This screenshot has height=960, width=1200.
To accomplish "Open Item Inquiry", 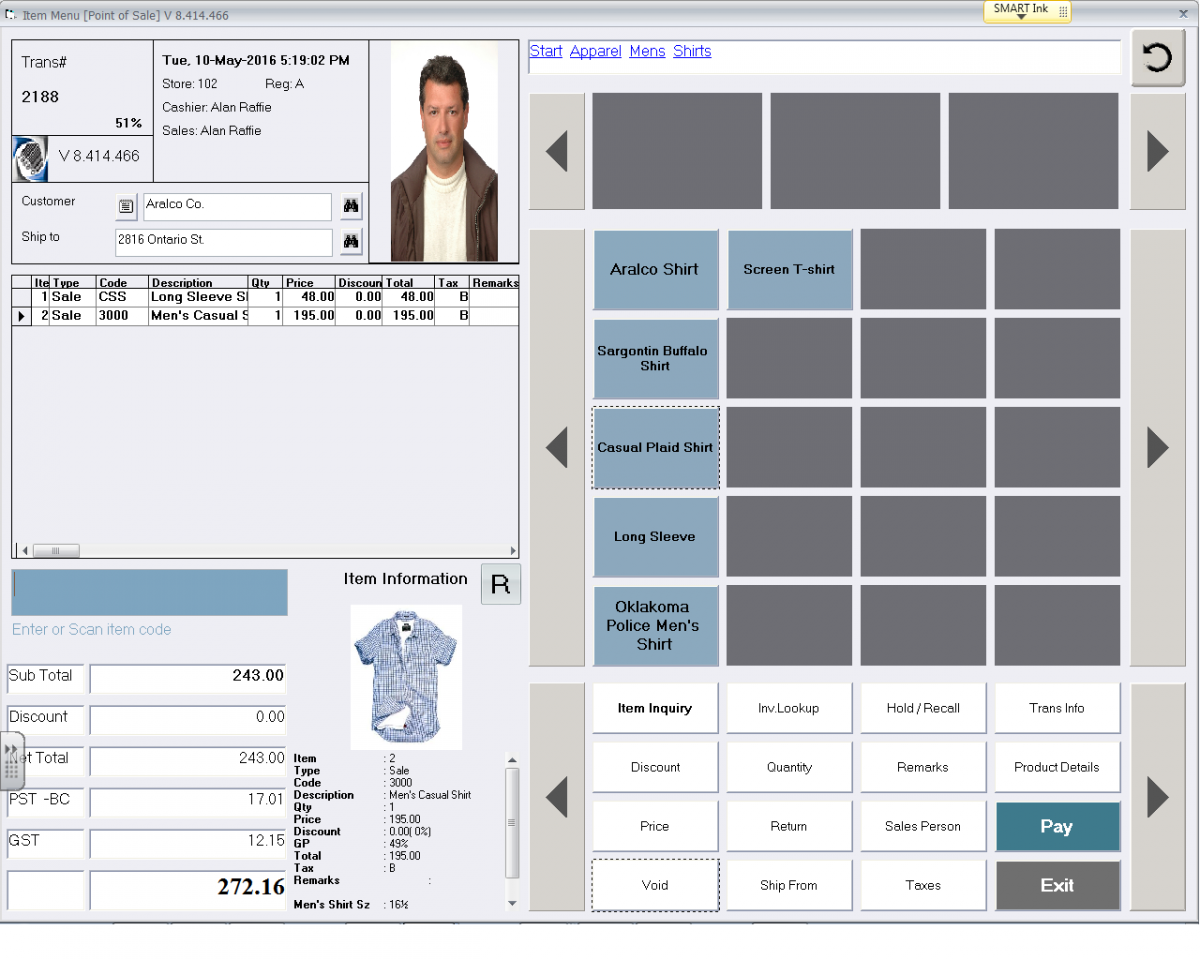I will tap(655, 708).
